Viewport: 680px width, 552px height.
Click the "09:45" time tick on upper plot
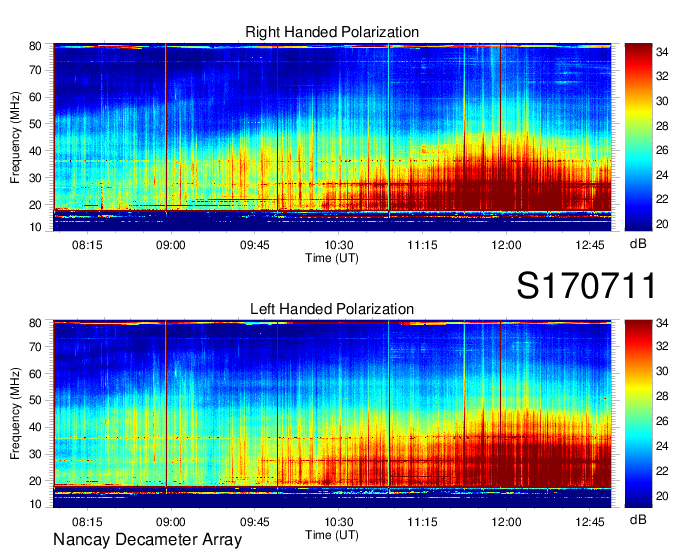255,245
